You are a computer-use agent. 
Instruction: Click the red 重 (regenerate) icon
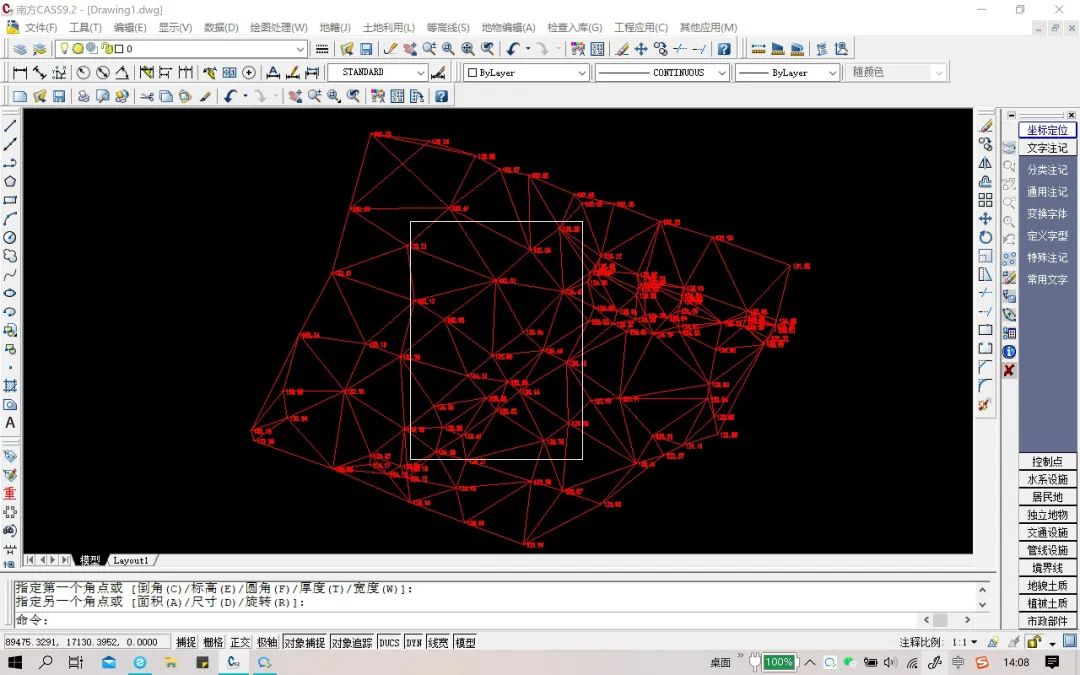pos(10,493)
